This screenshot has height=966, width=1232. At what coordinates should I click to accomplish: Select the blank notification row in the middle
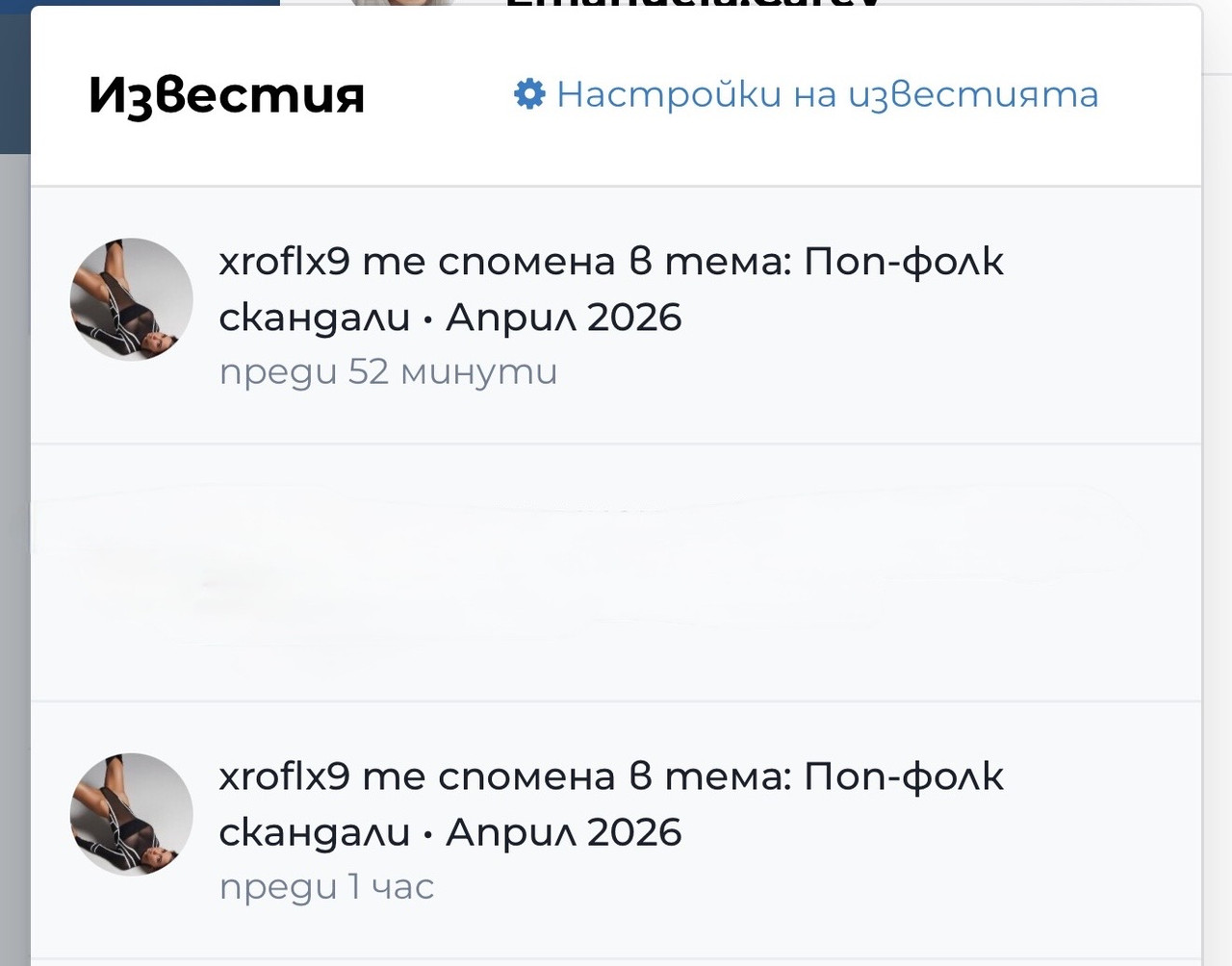616,572
